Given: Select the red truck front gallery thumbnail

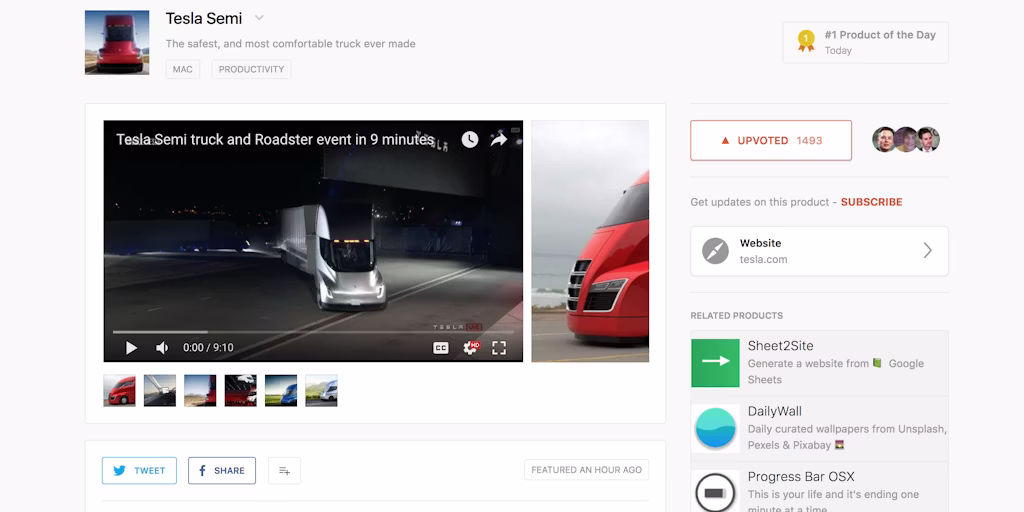Looking at the screenshot, I should tap(120, 391).
